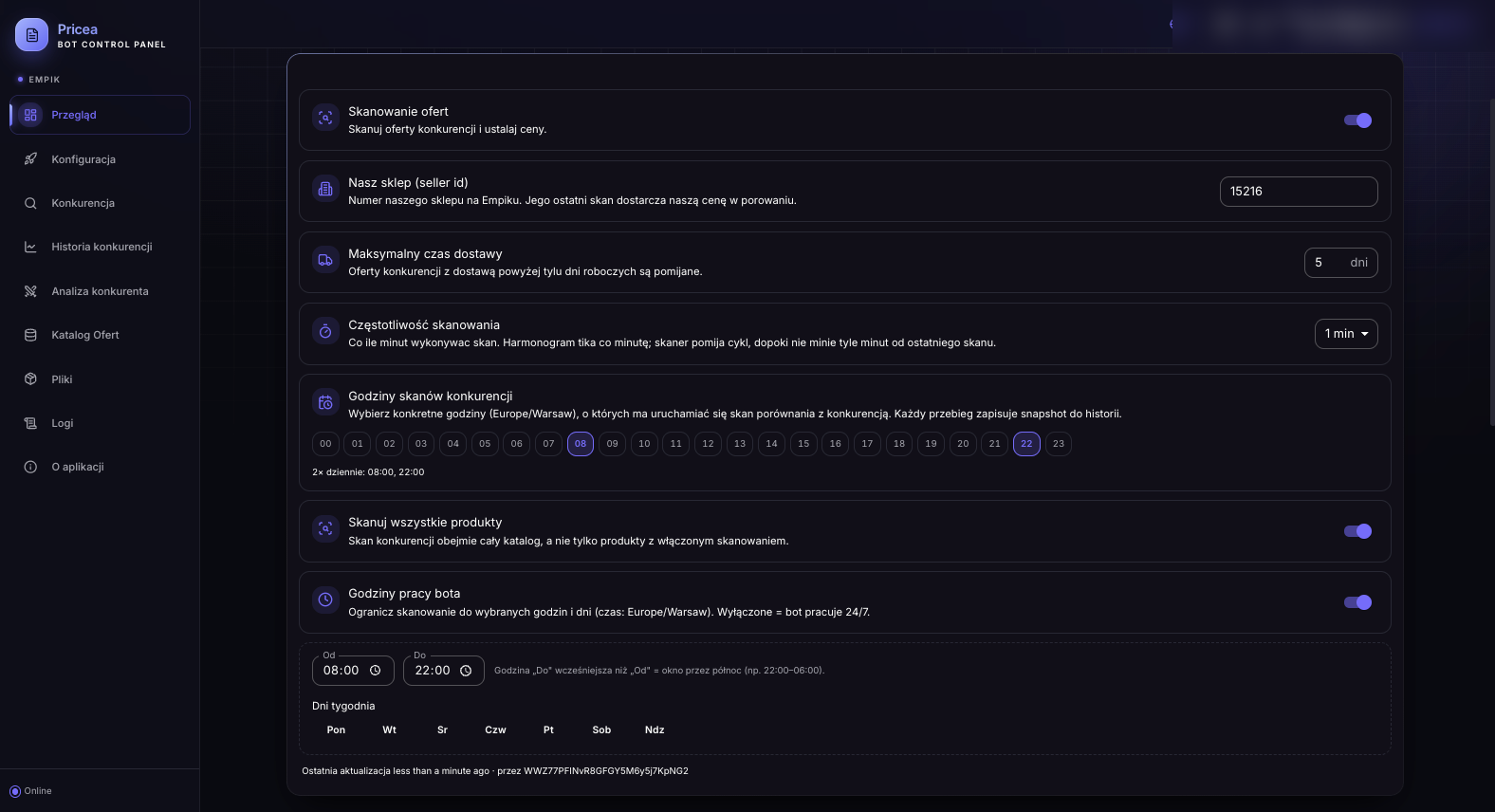Toggle off Skanowanie ofert switch
1495x812 pixels.
(1358, 120)
